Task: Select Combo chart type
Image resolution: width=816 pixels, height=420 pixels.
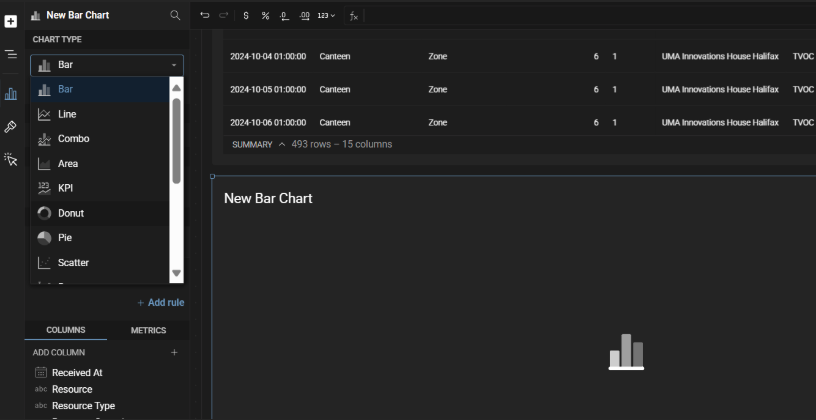Action: tap(100, 138)
